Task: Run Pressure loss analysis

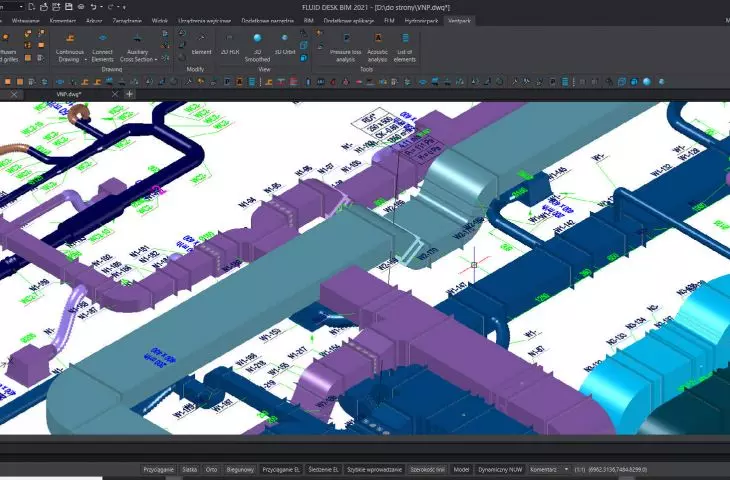Action: pos(345,47)
